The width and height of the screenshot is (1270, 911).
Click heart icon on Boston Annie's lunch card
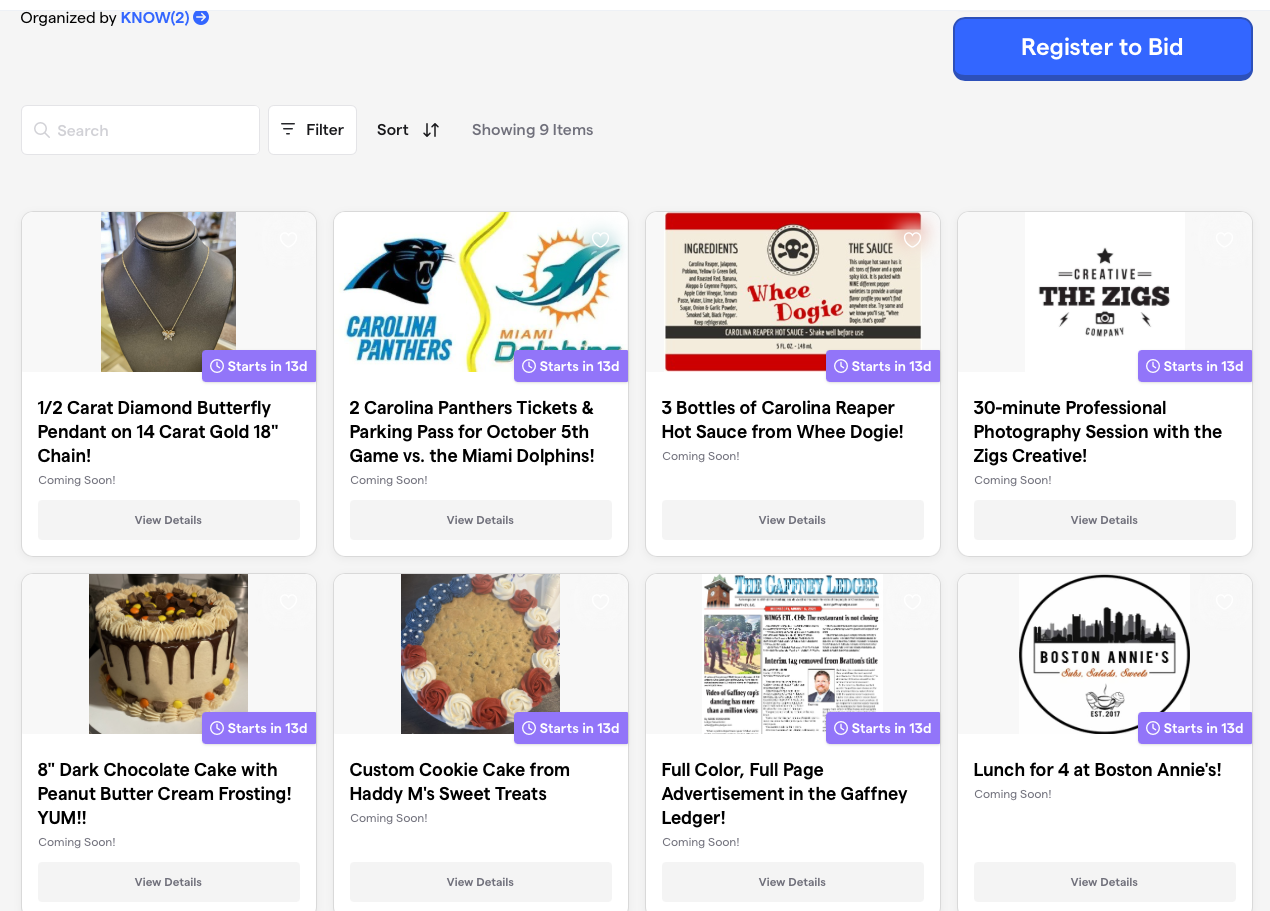coord(1224,602)
